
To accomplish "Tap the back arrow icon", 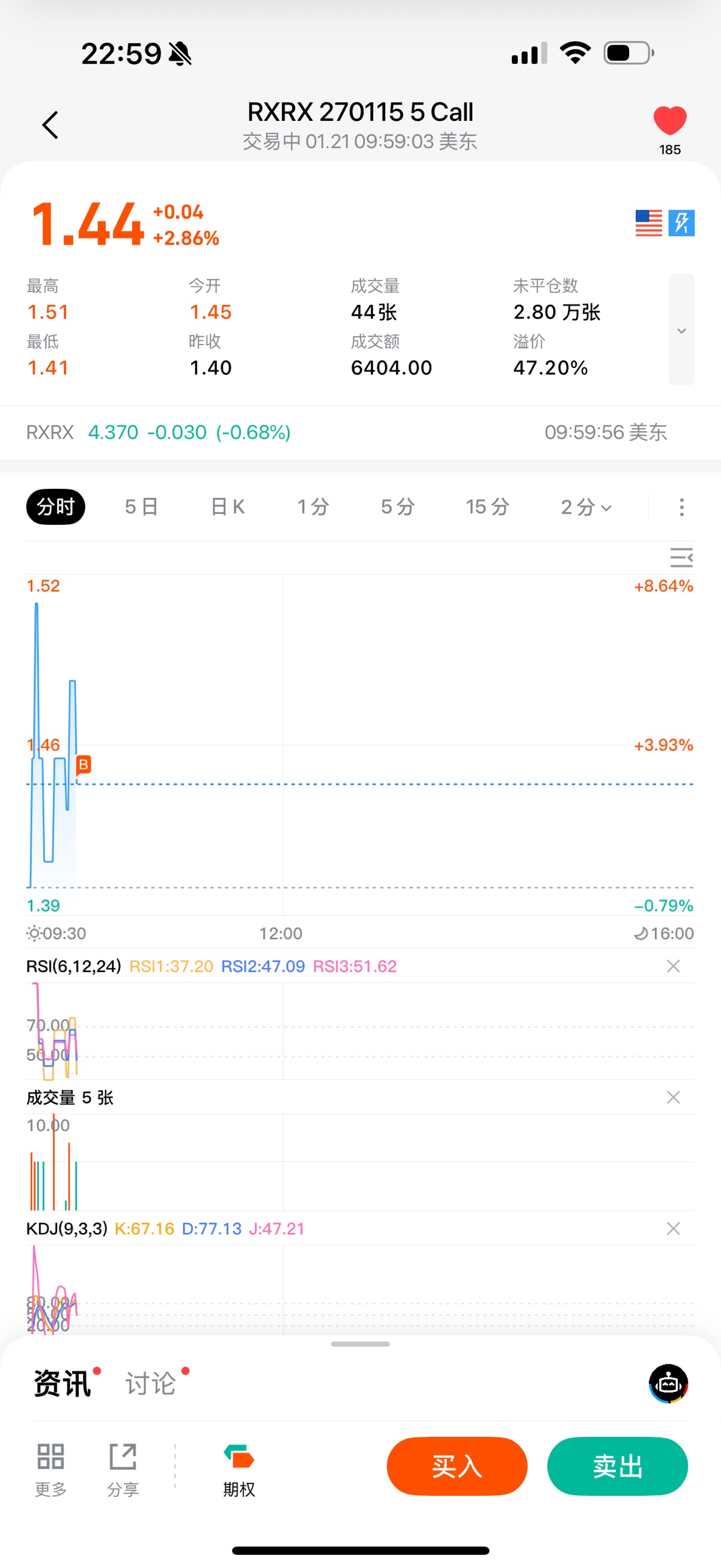I will (50, 125).
